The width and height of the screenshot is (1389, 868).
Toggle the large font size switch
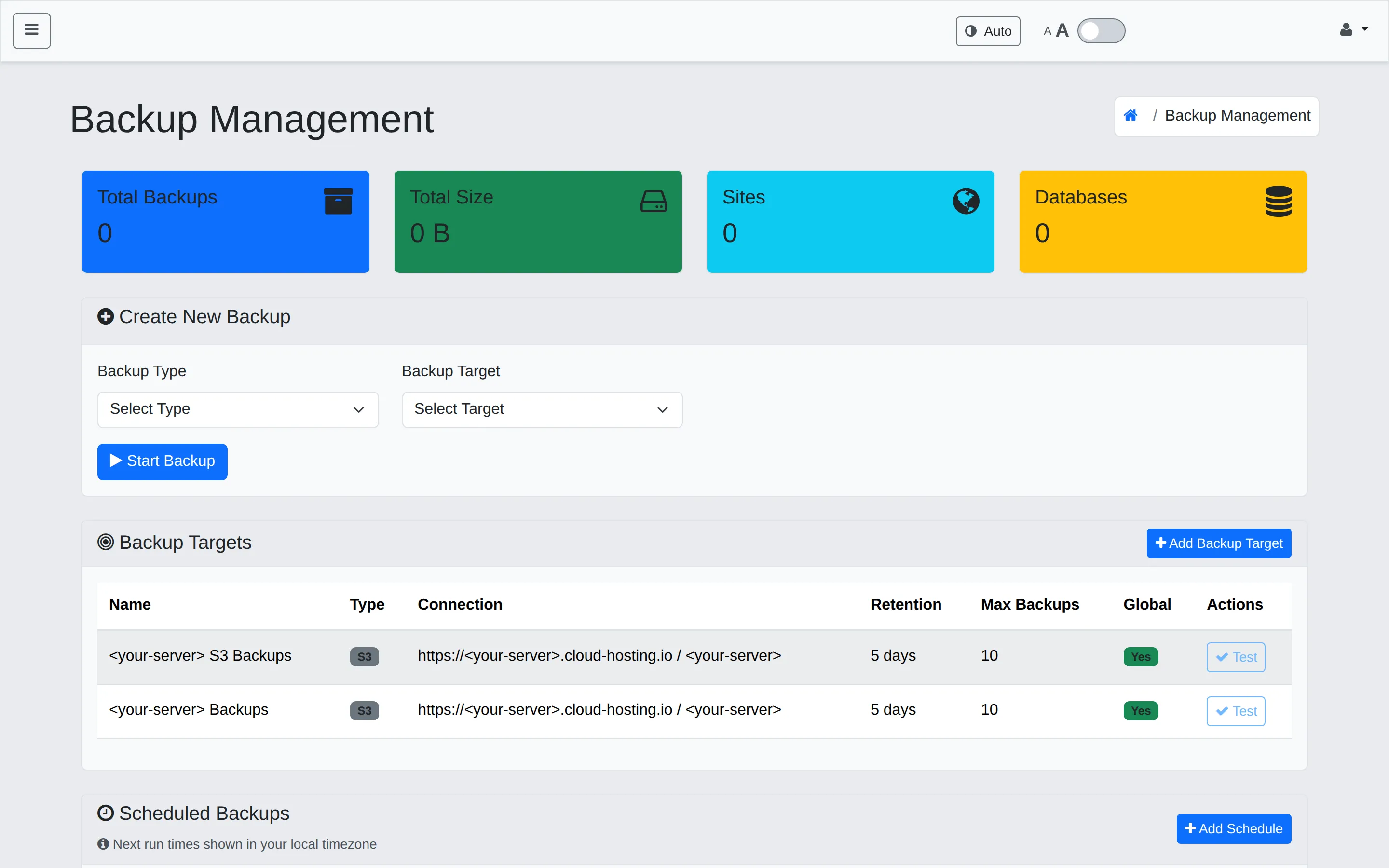click(x=1101, y=31)
